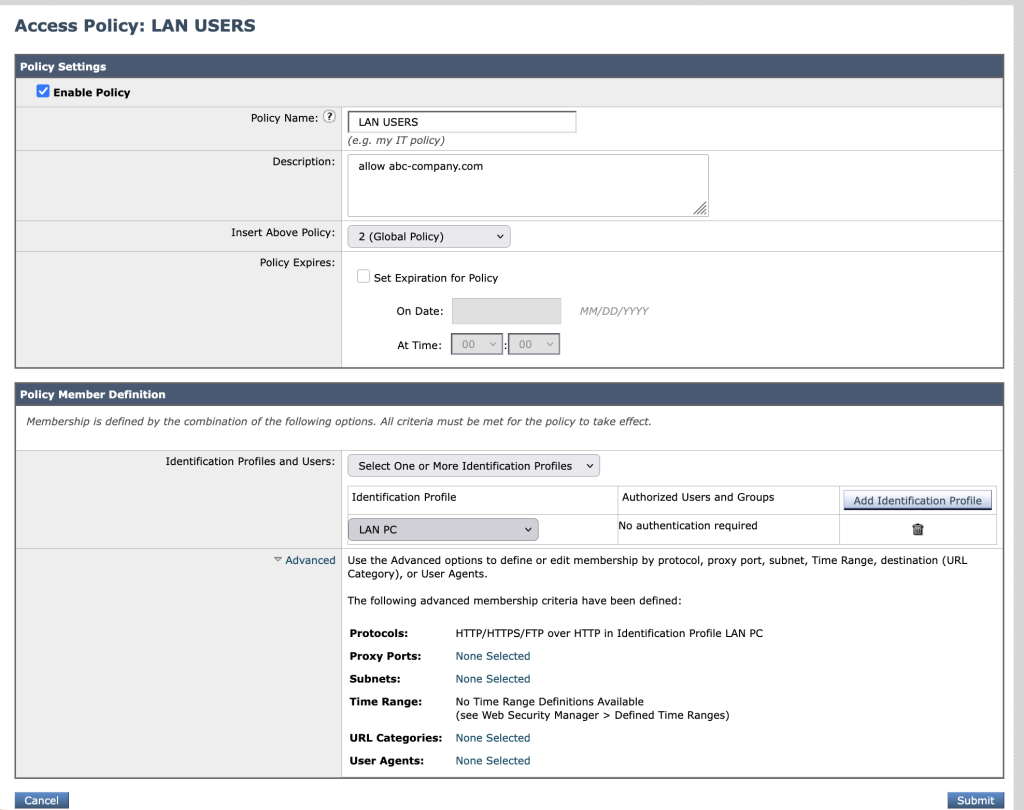Click the Add Identification Profile button
Image resolution: width=1024 pixels, height=810 pixels.
point(918,500)
